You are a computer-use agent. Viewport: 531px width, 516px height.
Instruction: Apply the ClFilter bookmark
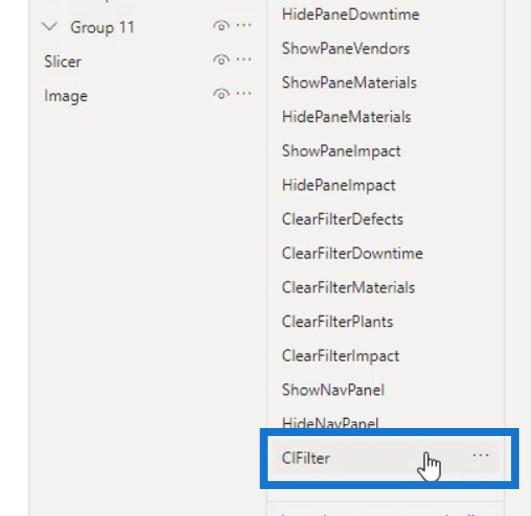pos(306,458)
